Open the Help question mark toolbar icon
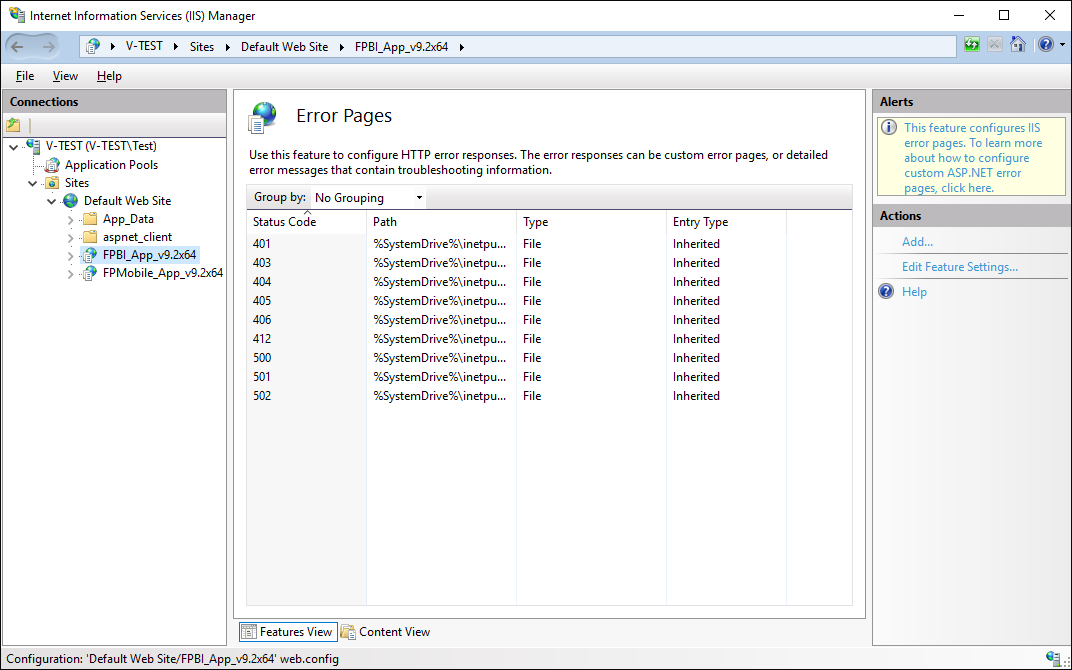Screen dimensions: 1072x670 coord(1043,45)
